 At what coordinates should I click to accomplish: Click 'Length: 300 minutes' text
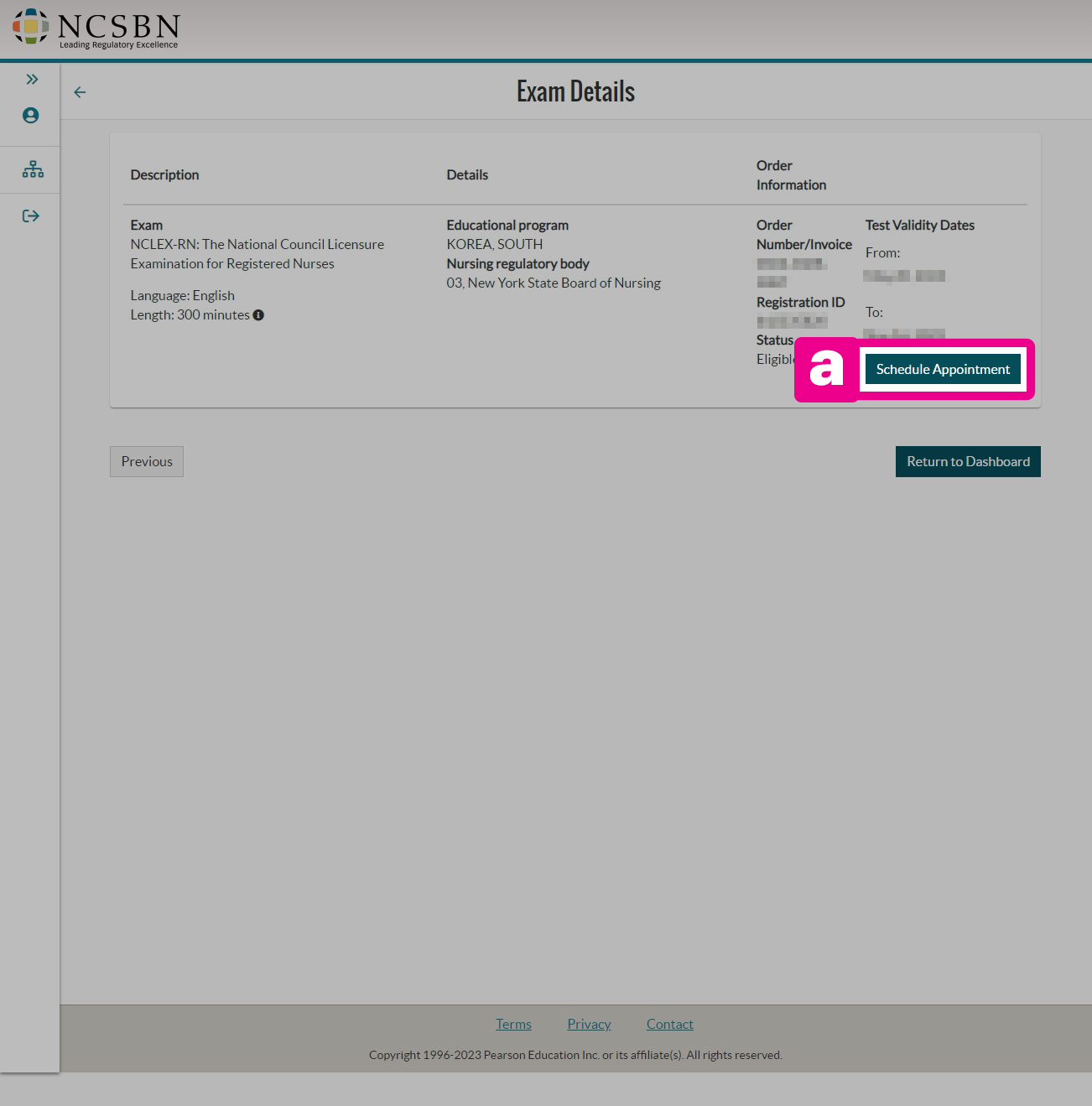190,314
